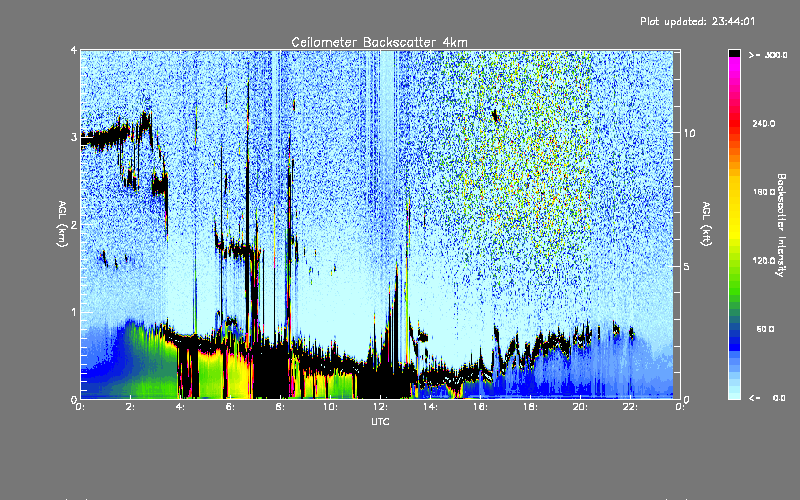Click the '<= 0.0' colorbar minimum label
The height and width of the screenshot is (500, 800).
pos(768,397)
